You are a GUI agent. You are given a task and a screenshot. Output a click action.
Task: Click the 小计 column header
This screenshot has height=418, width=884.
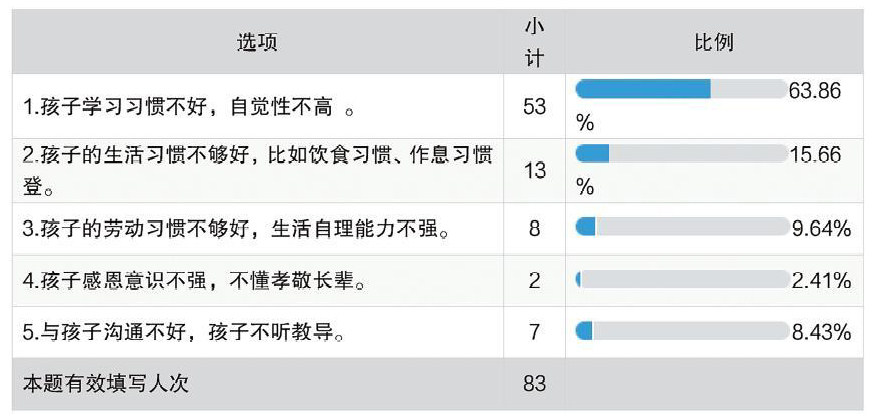click(x=534, y=42)
